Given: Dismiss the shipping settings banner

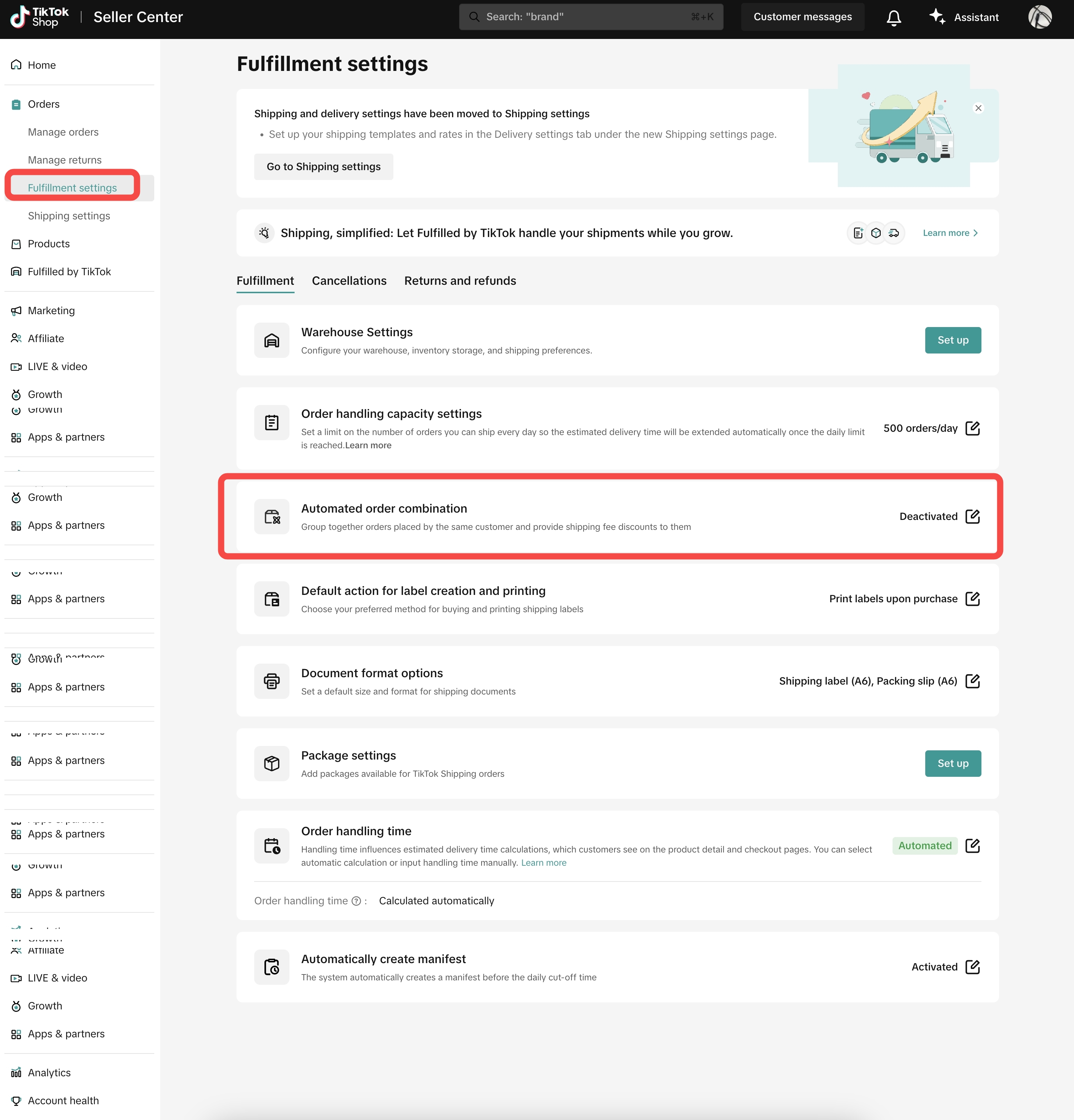Looking at the screenshot, I should pyautogui.click(x=979, y=108).
